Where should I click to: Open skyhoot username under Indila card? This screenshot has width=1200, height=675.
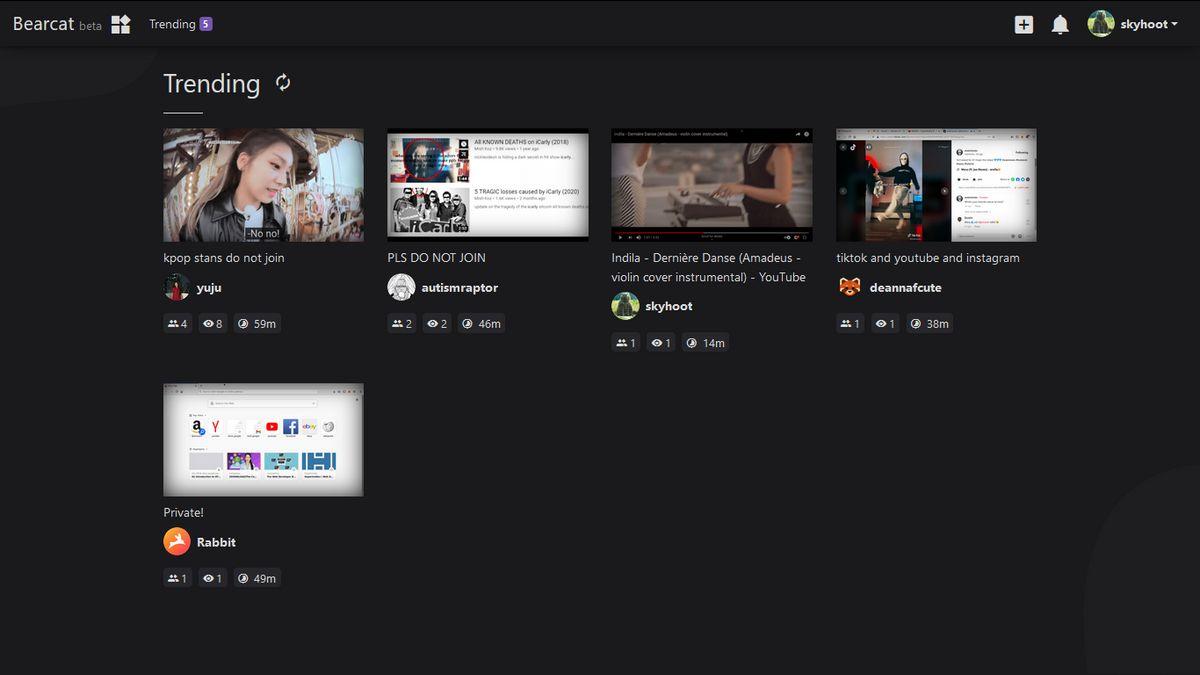point(669,307)
